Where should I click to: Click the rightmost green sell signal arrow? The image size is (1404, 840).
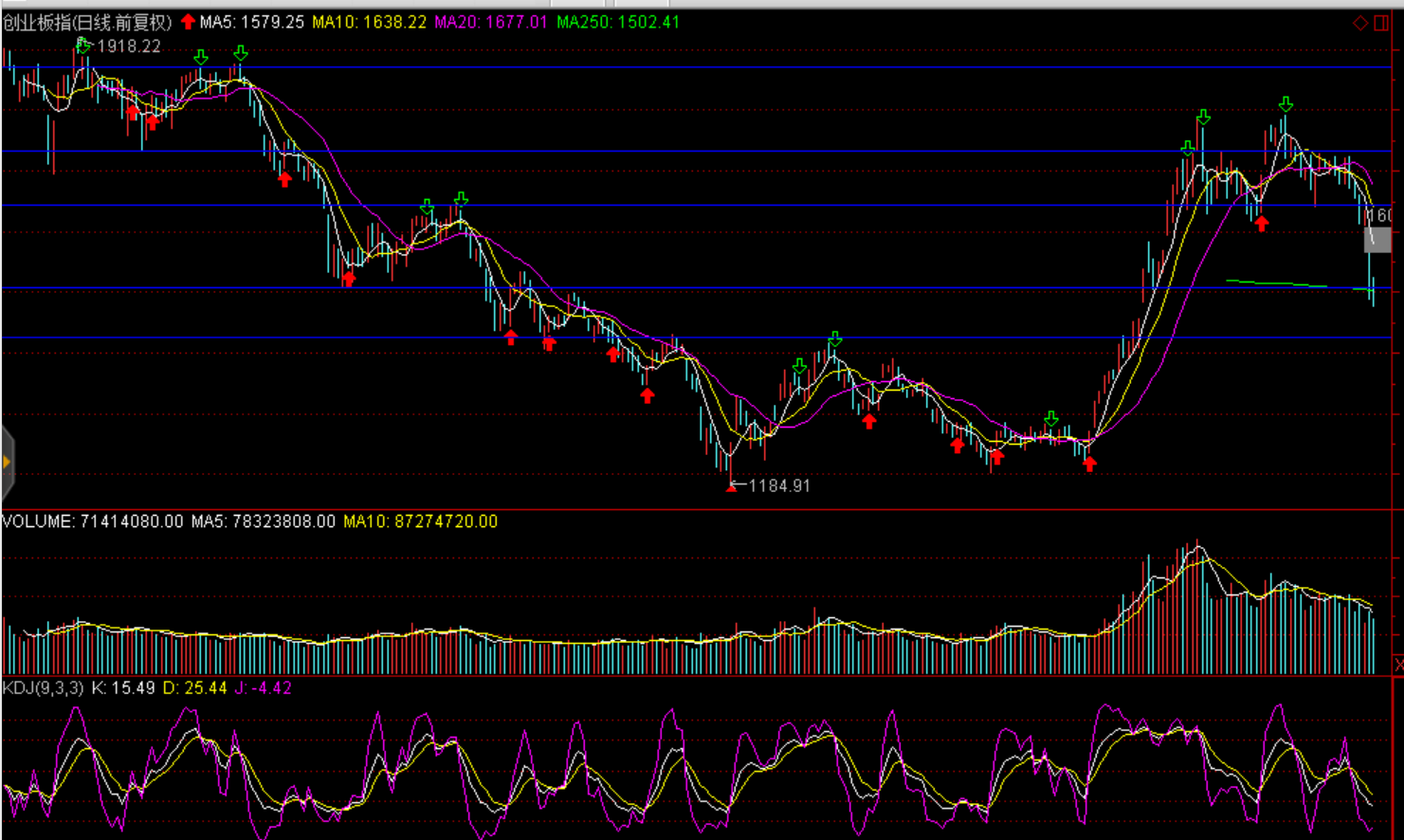[x=1285, y=104]
